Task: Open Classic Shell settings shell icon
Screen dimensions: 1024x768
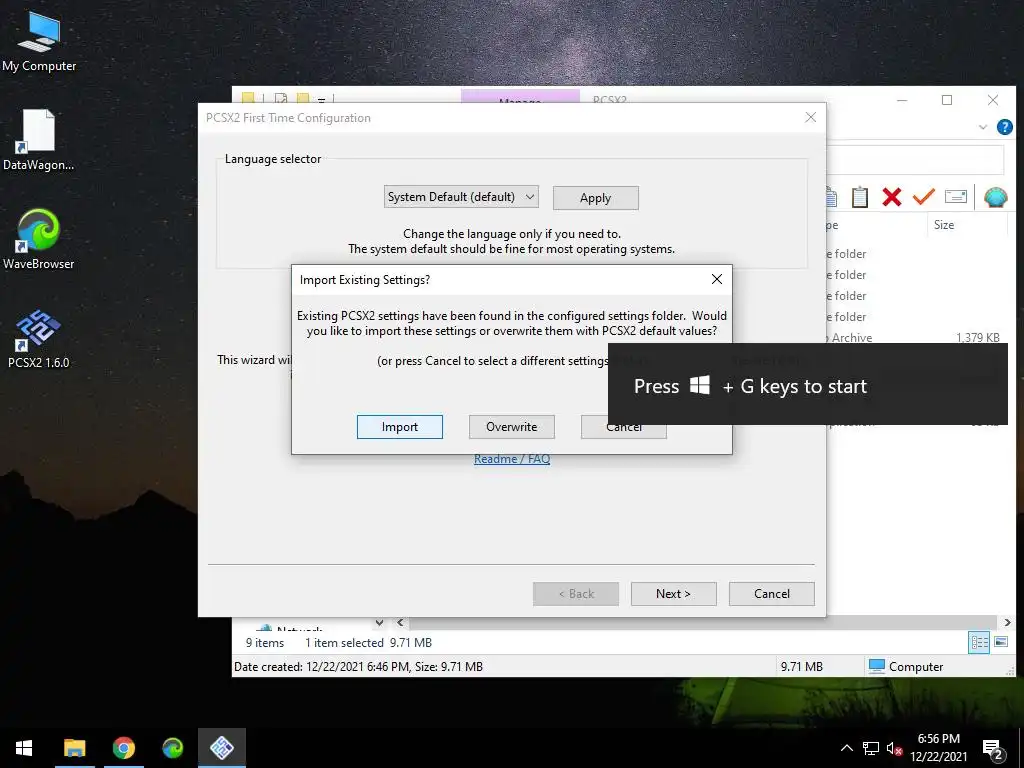Action: pos(995,197)
